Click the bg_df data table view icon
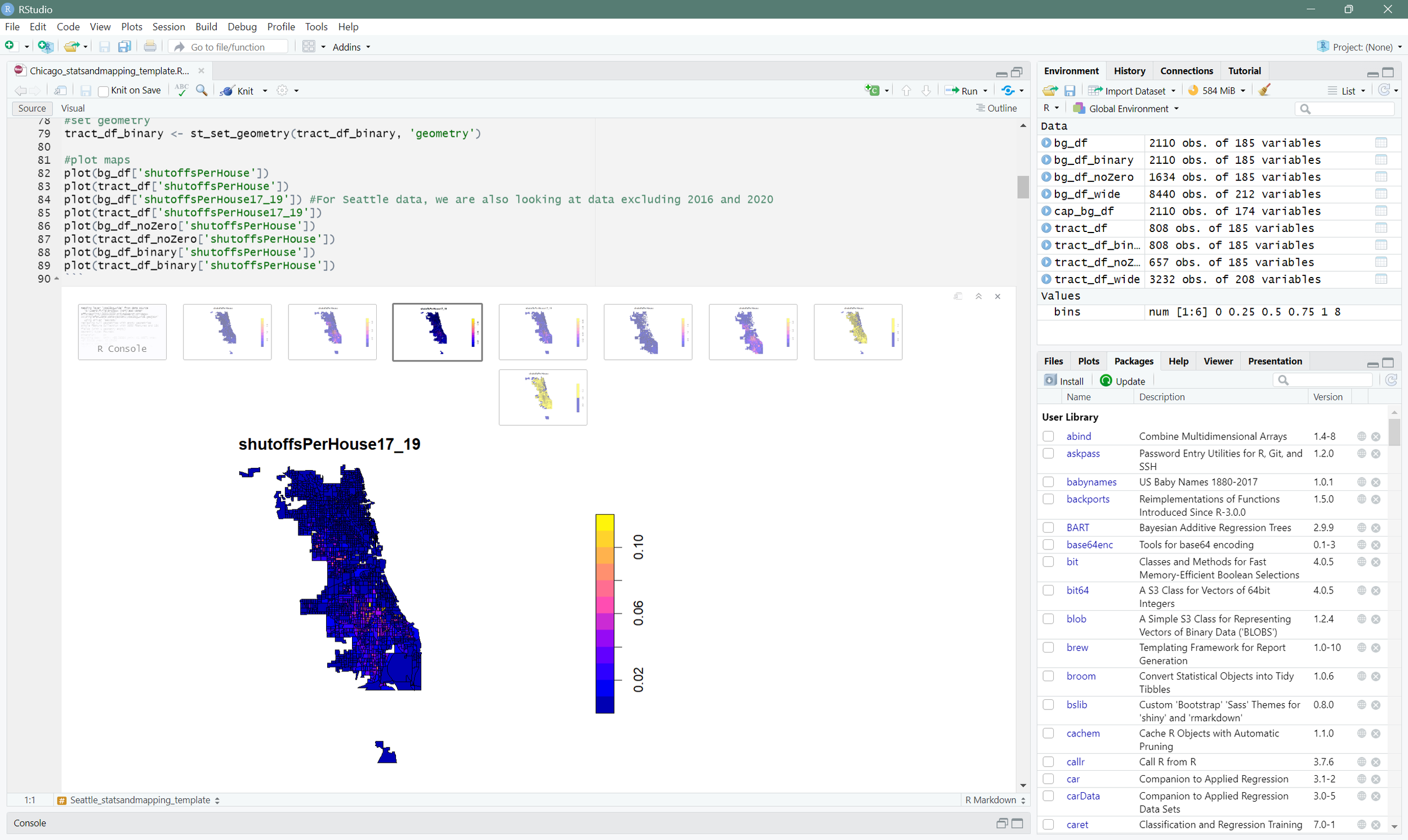Viewport: 1408px width, 840px height. pos(1381,143)
